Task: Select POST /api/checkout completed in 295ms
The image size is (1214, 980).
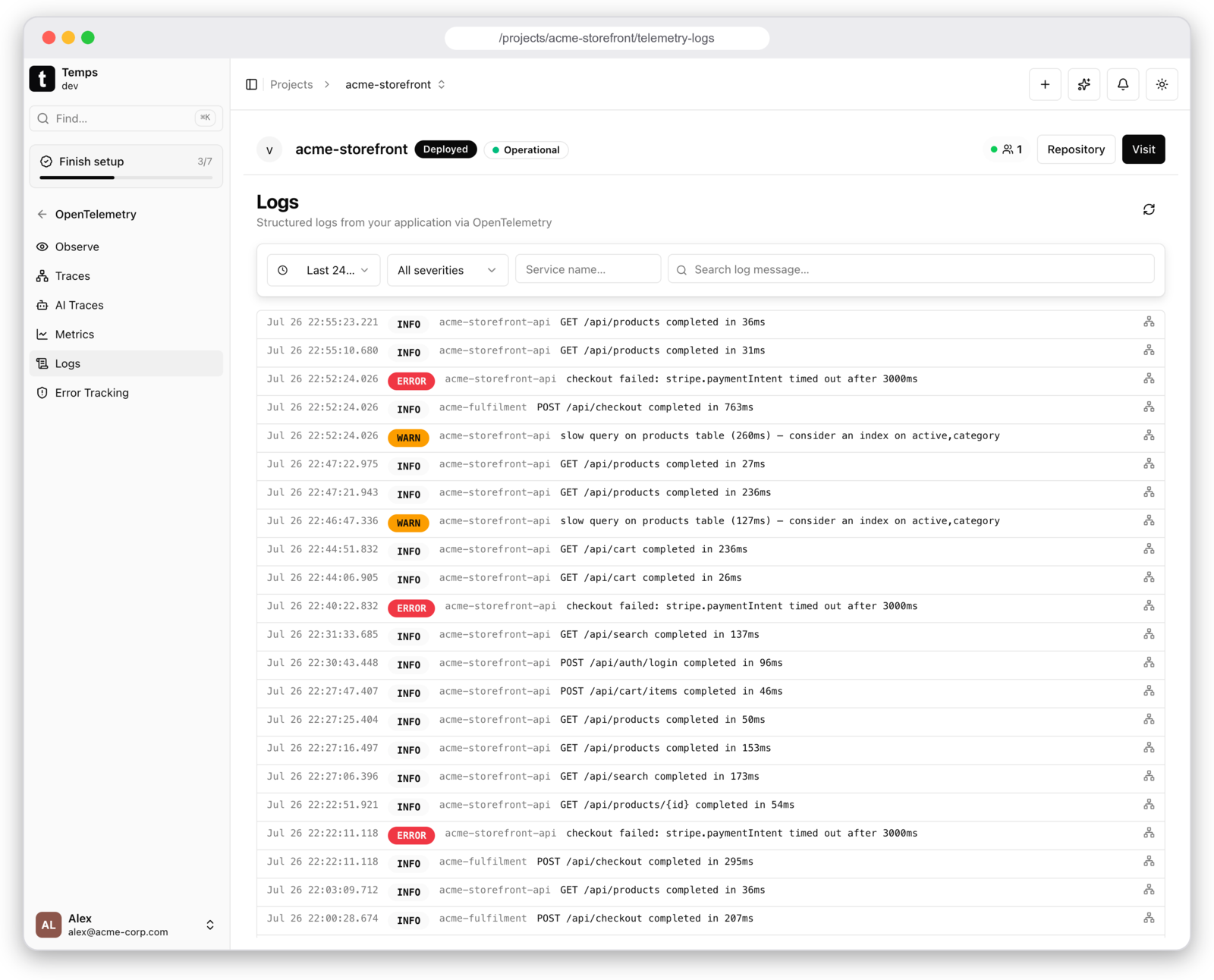Action: click(645, 862)
